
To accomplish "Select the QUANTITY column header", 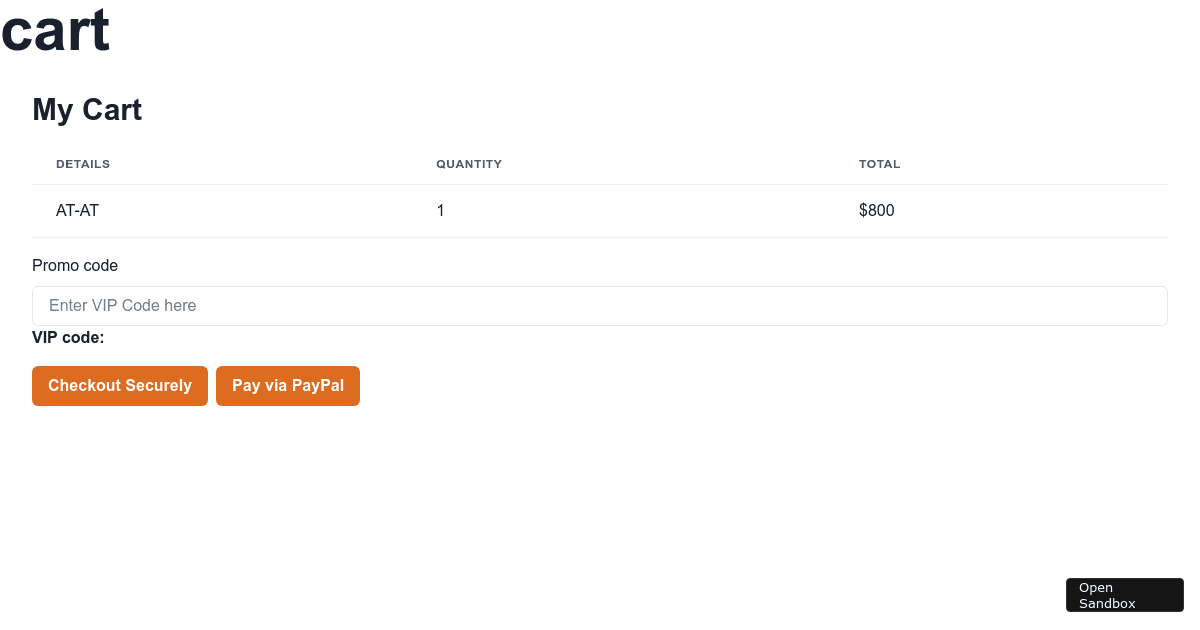I will [x=469, y=164].
